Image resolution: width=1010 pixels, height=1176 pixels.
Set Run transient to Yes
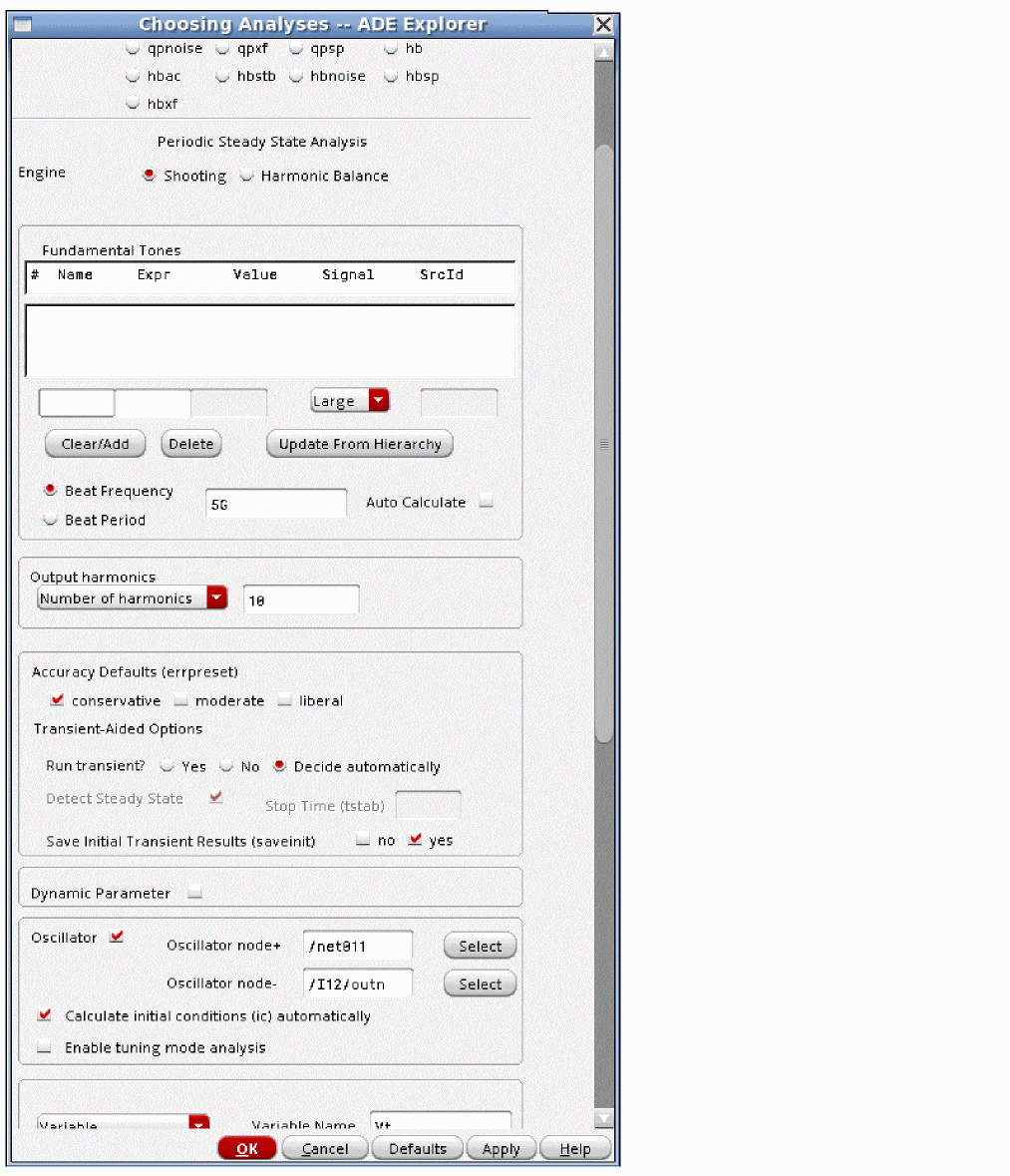[x=168, y=766]
